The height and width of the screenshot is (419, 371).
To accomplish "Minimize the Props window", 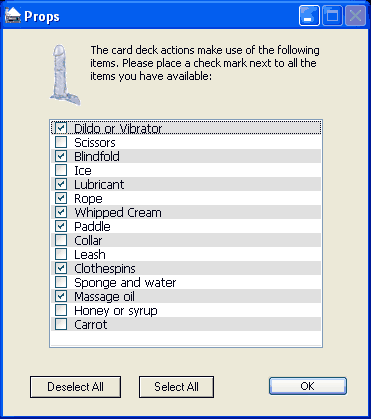I will pos(309,16).
